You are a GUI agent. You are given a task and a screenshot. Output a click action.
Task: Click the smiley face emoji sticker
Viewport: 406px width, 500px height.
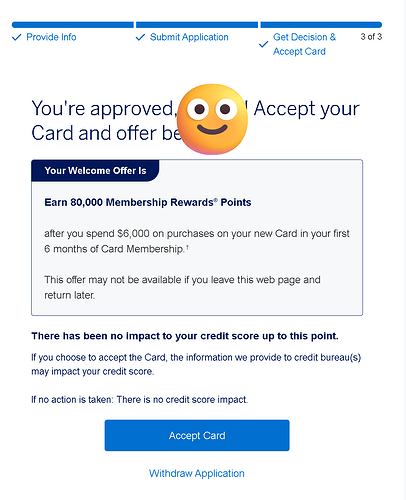212,119
